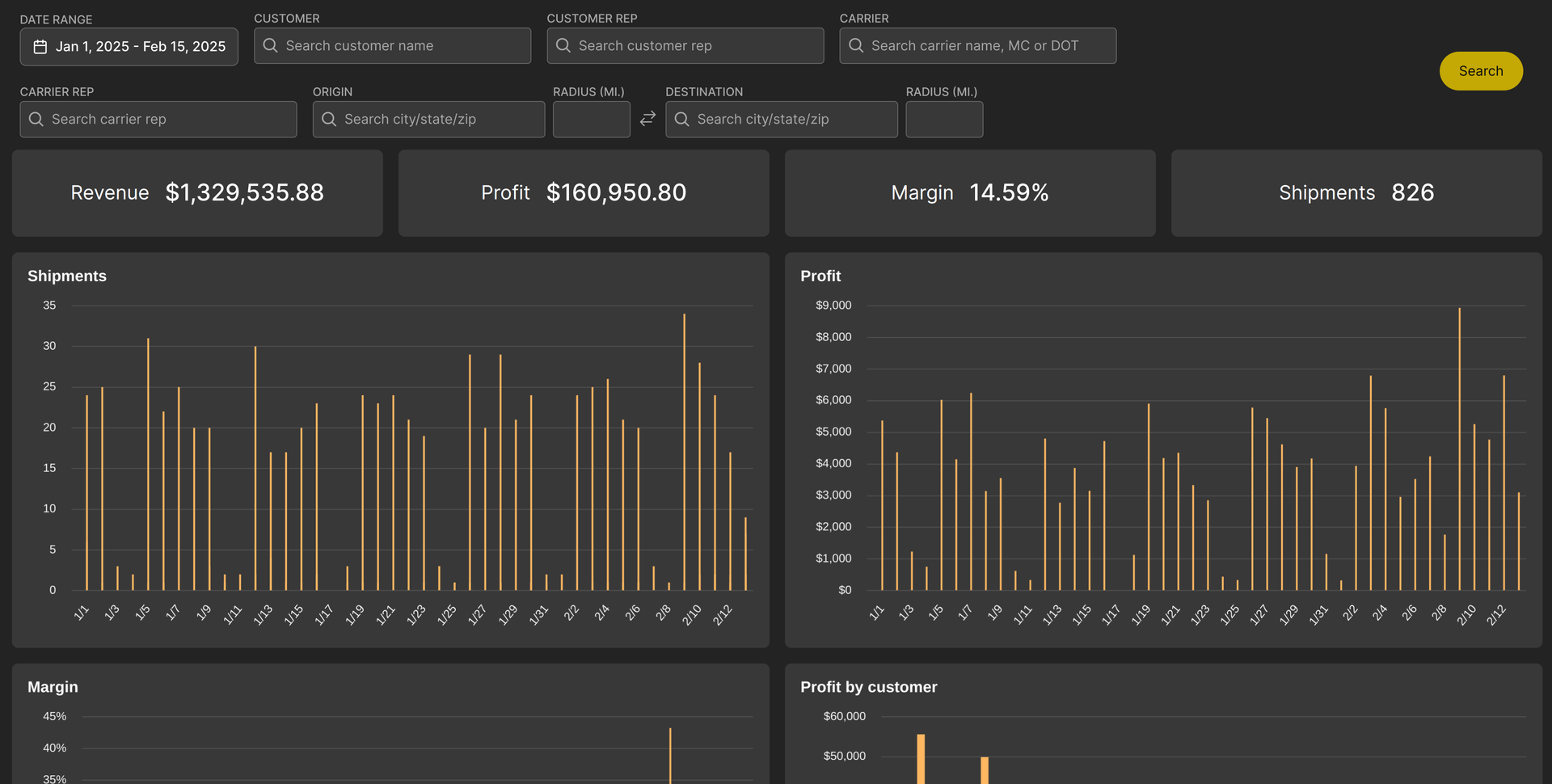Click the calendar icon in date range
Viewport: 1552px width, 784px height.
coord(40,47)
